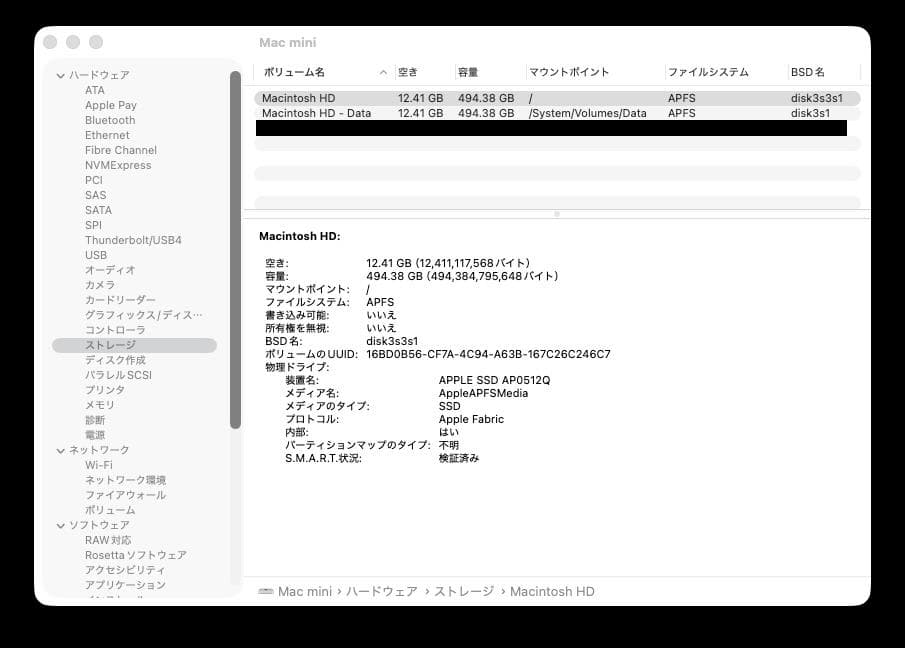The width and height of the screenshot is (905, 648).
Task: Collapse the ハードウェア section in the sidebar
Action: (62, 75)
